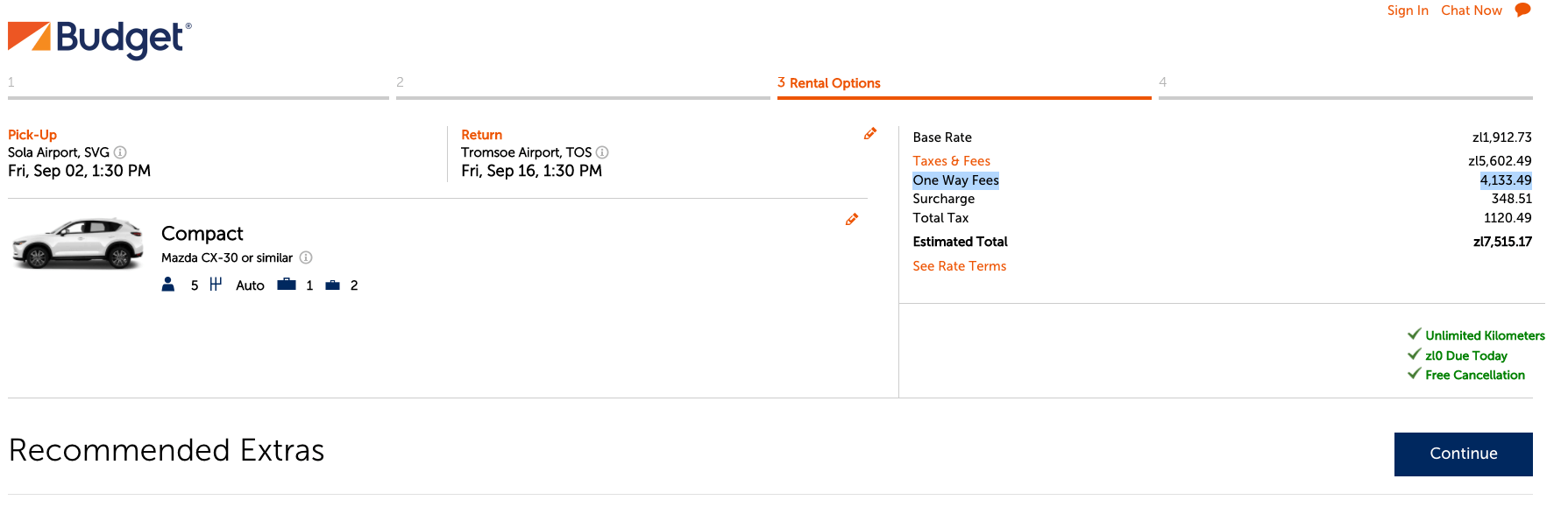Click the Chat Now link text
This screenshot has height=507, width=1568.
pos(1471,11)
